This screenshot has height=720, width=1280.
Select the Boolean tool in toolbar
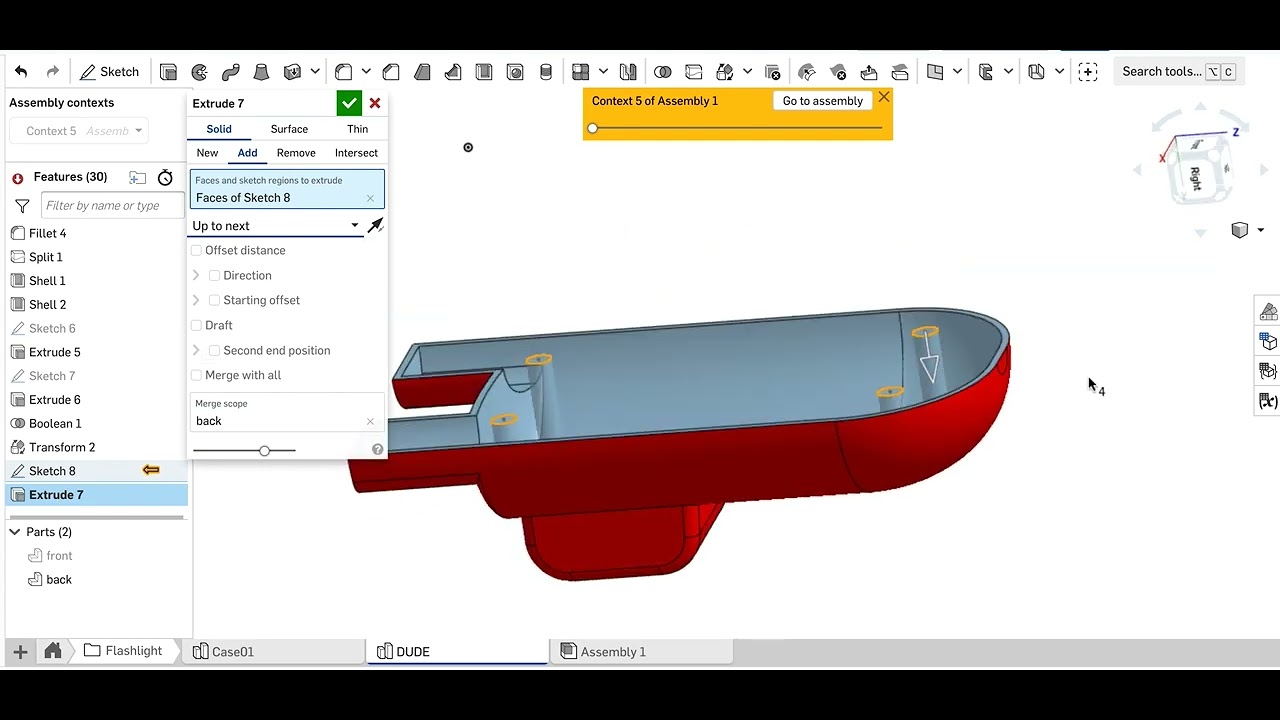(x=663, y=72)
